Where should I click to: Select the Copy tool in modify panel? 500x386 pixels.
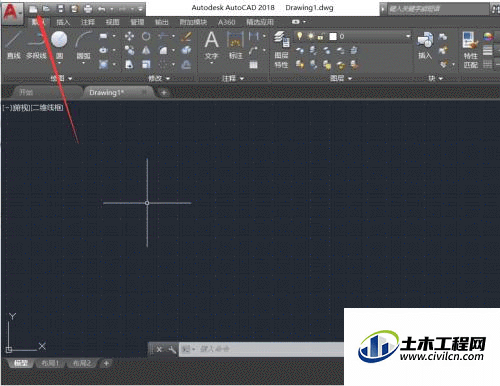(129, 50)
